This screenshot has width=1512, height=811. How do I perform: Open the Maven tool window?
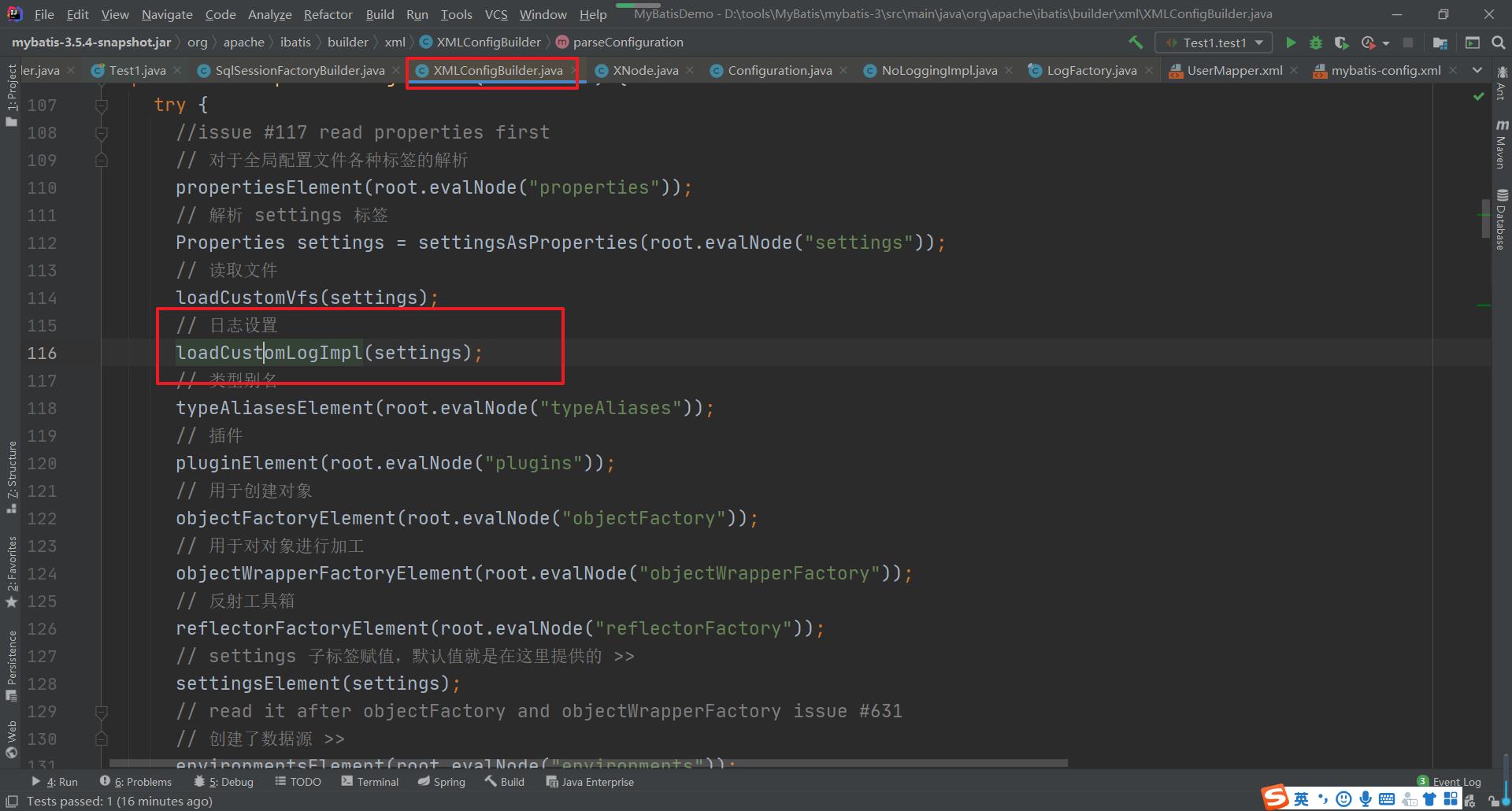pyautogui.click(x=1501, y=144)
